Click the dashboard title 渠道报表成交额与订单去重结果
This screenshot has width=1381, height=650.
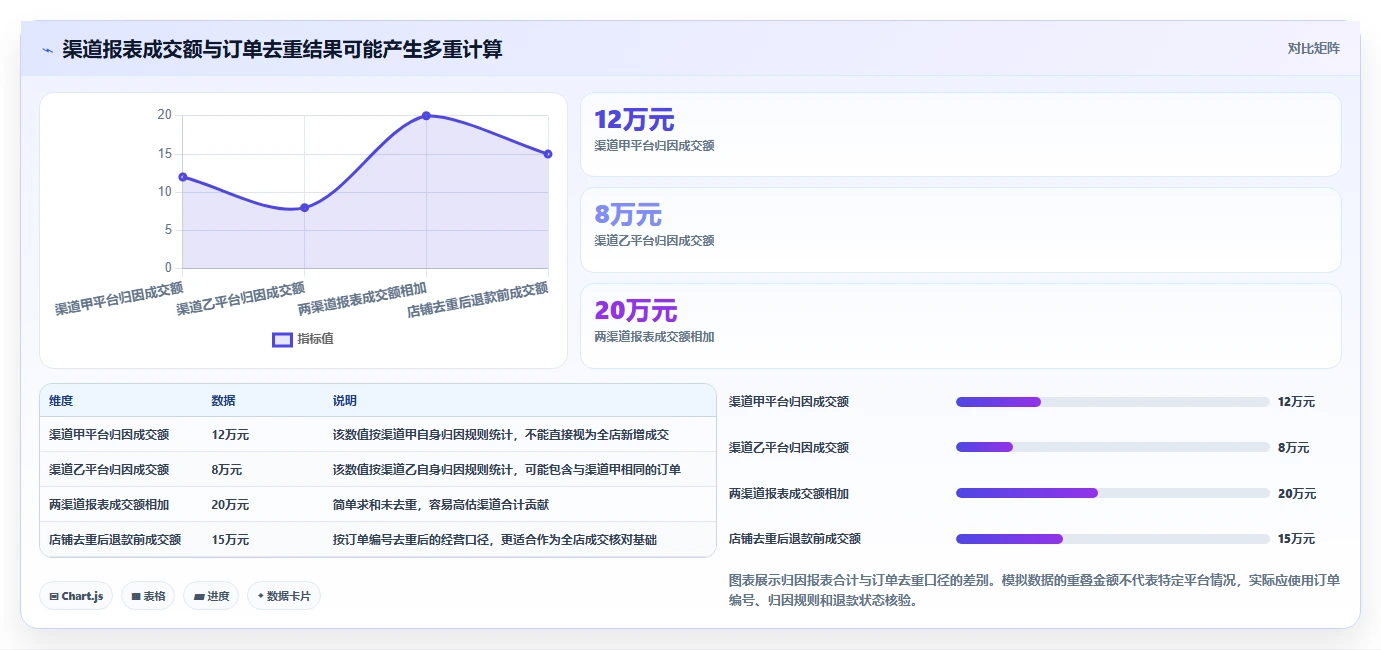[x=282, y=49]
